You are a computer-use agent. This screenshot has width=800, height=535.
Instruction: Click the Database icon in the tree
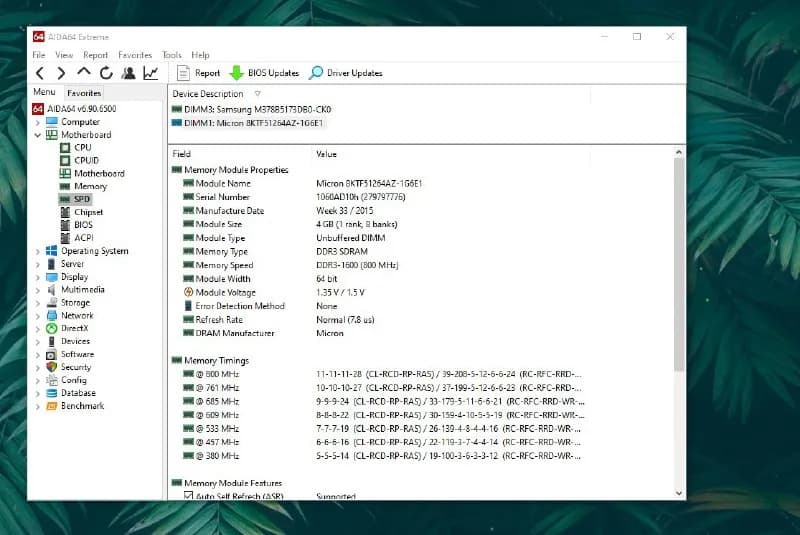[52, 393]
